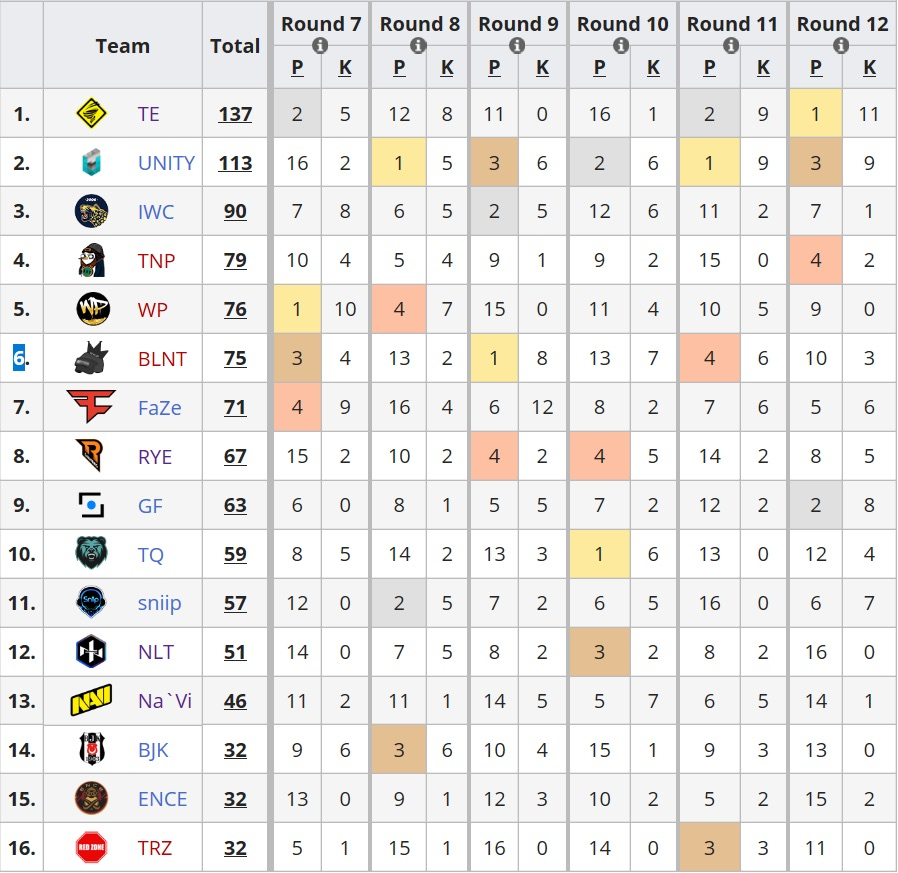This screenshot has height=873, width=898.
Task: Click the Round 9 info icon
Action: click(517, 45)
